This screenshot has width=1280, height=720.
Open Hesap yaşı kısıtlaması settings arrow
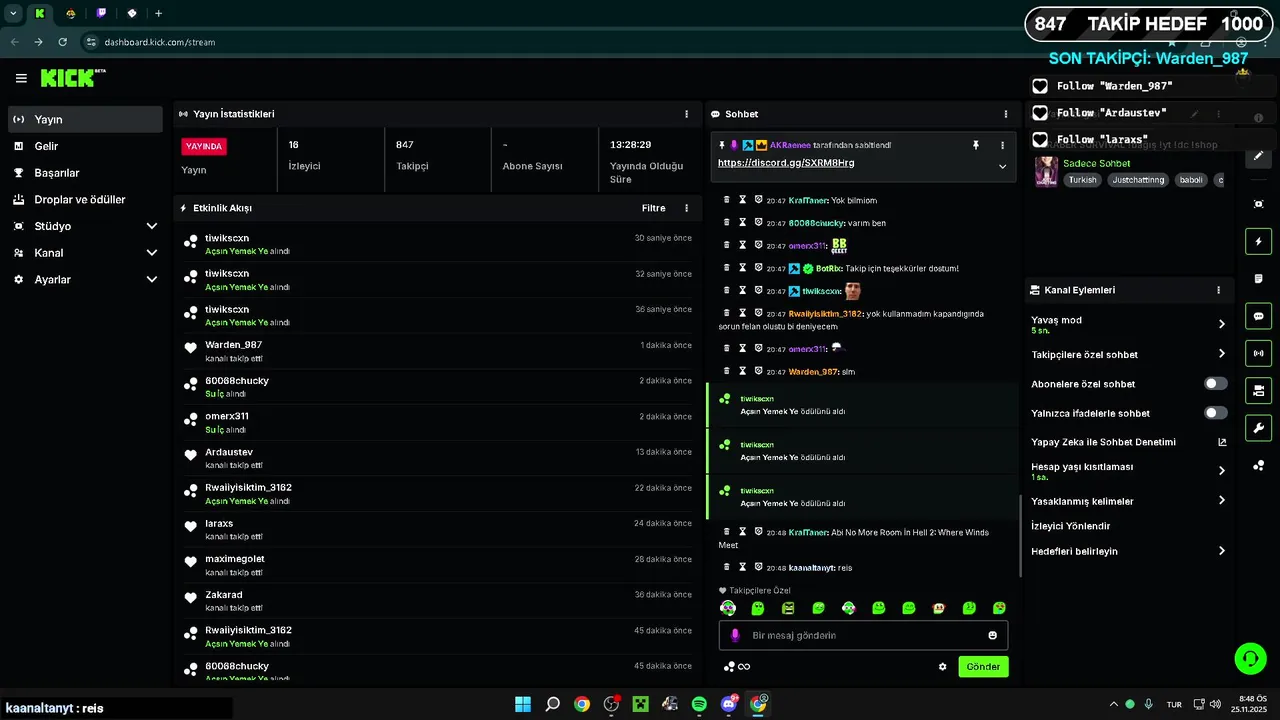coord(1221,471)
